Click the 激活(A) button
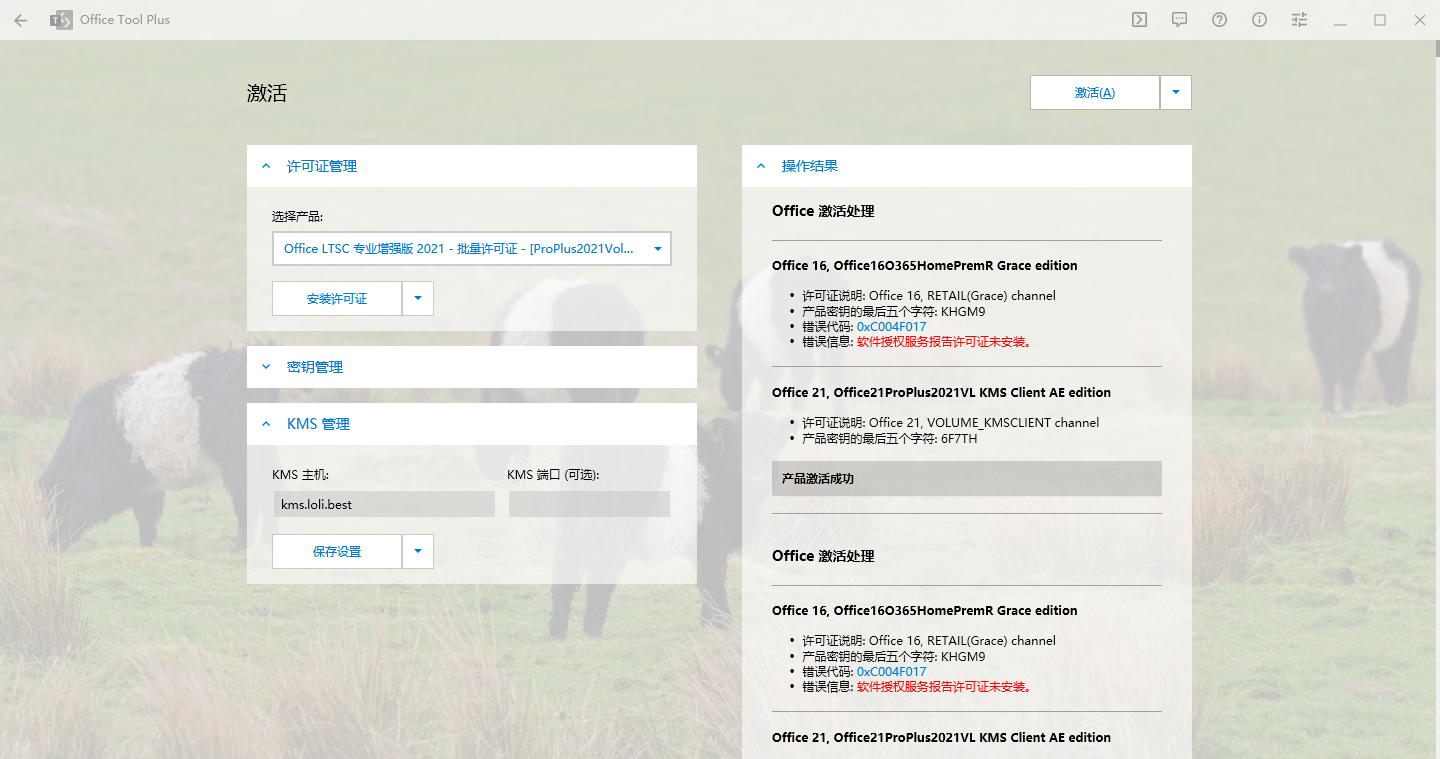1440x759 pixels. point(1094,92)
